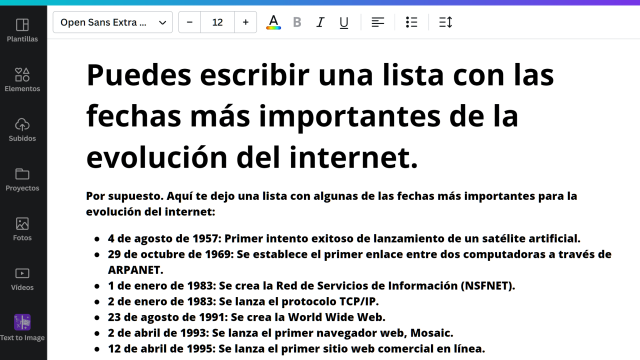Screen dimensions: 640x360
Task: Open the Proyectos folder panel
Action: pyautogui.click(x=22, y=180)
